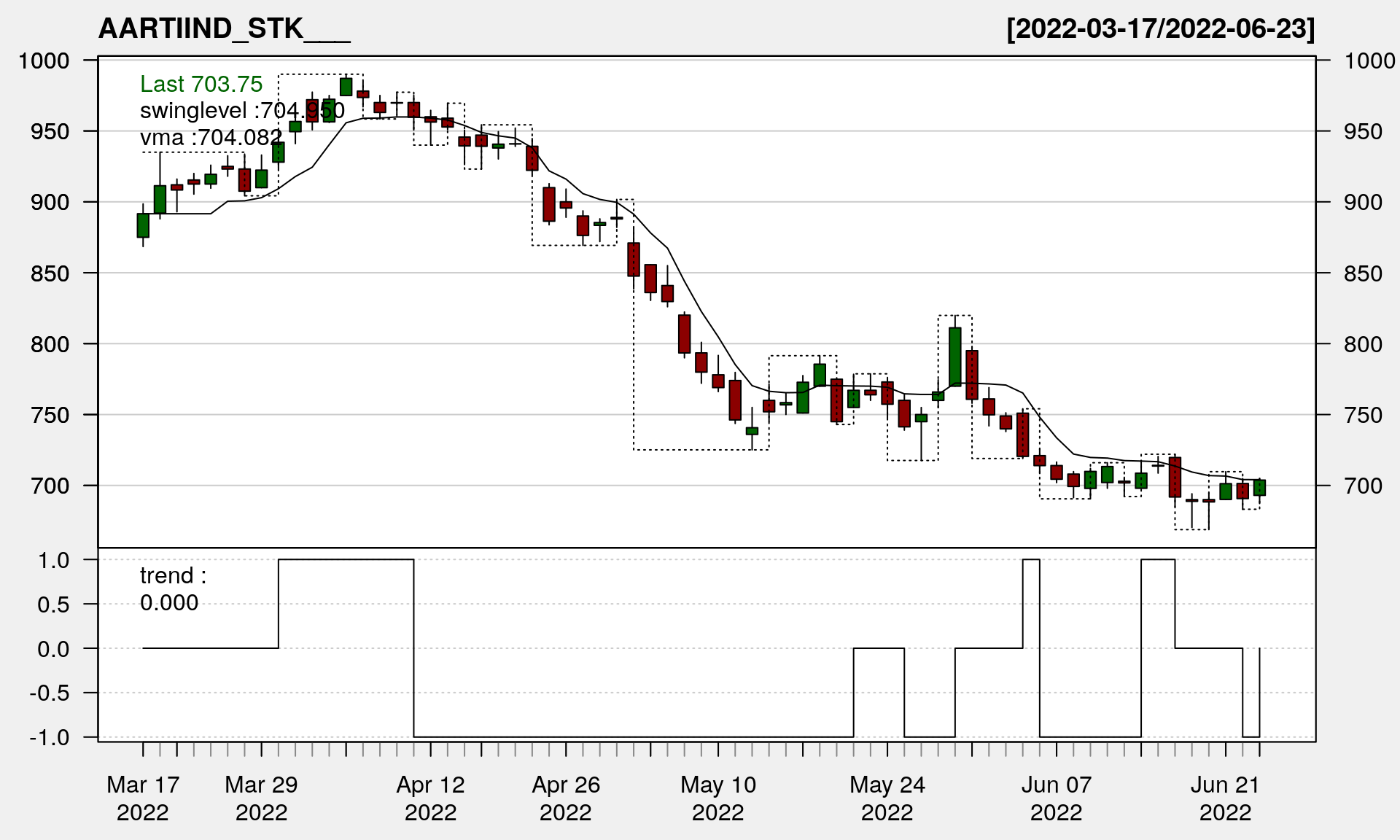Viewport: 1400px width, 840px height.
Task: Click the date range label 2022-03-17/2022-06-23
Action: [x=1160, y=29]
